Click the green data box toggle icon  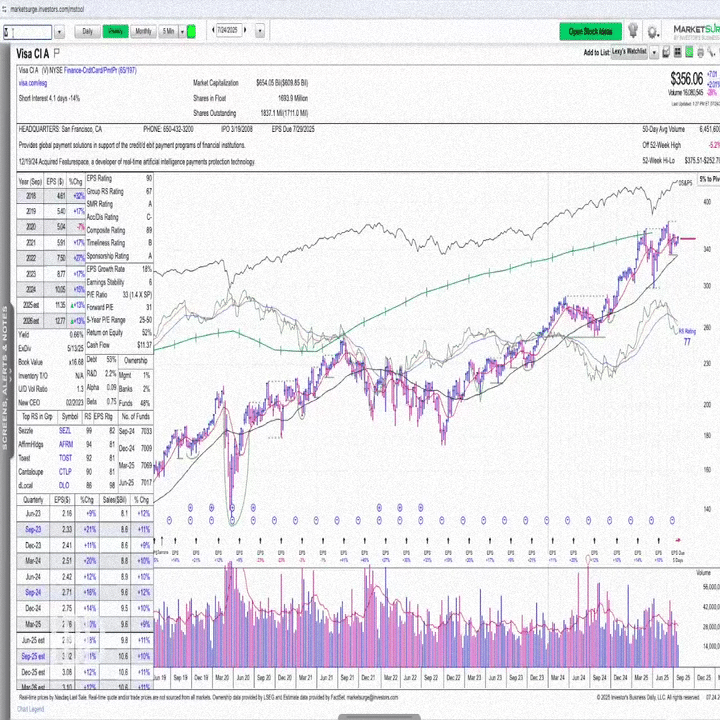click(x=689, y=53)
